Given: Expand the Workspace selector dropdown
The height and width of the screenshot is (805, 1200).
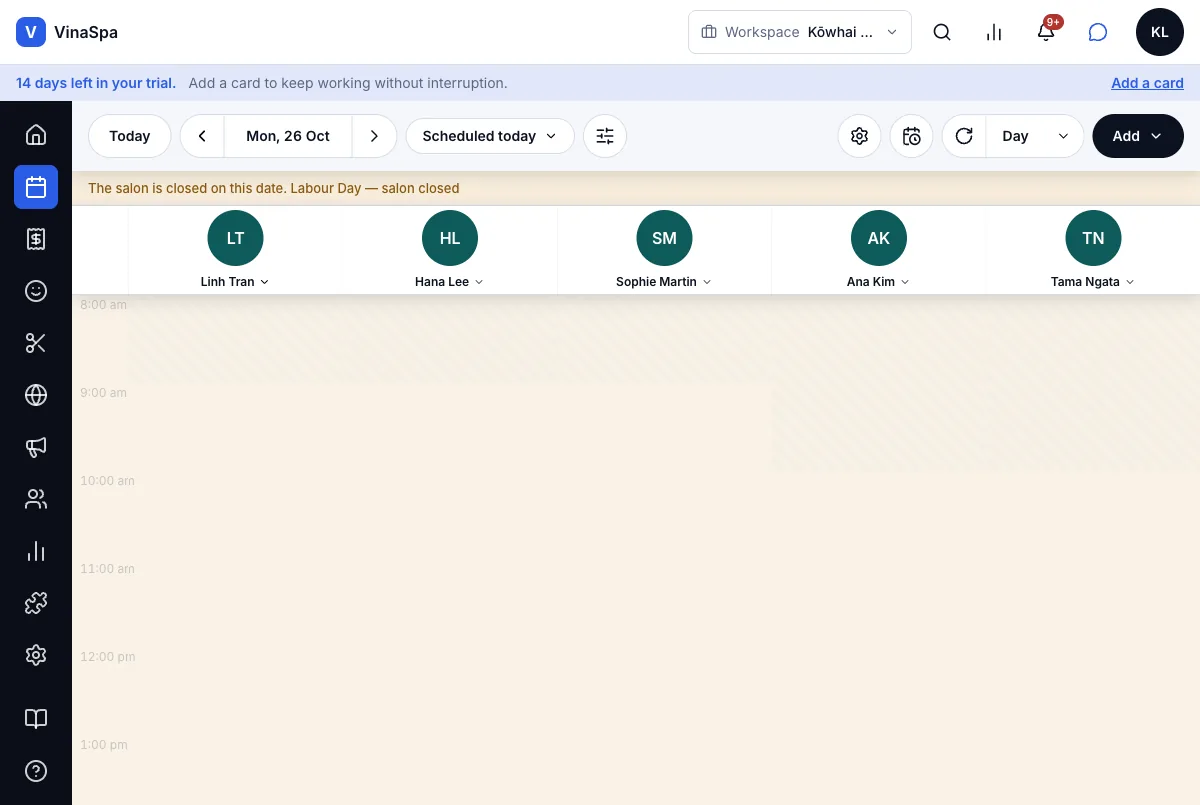Looking at the screenshot, I should (800, 32).
